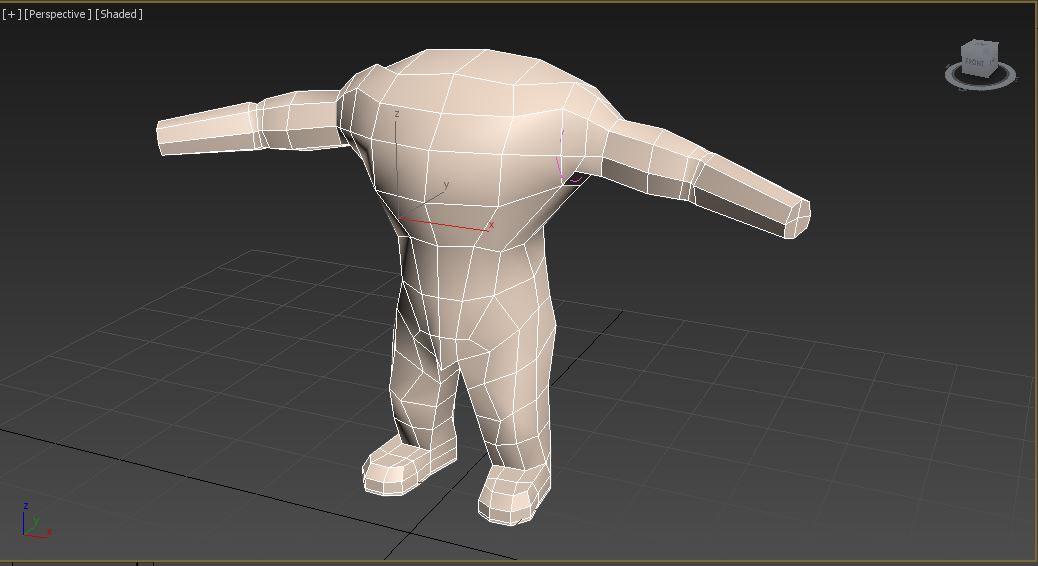Click the Z axis label of gizmo
Image resolution: width=1038 pixels, height=566 pixels.
tap(397, 114)
